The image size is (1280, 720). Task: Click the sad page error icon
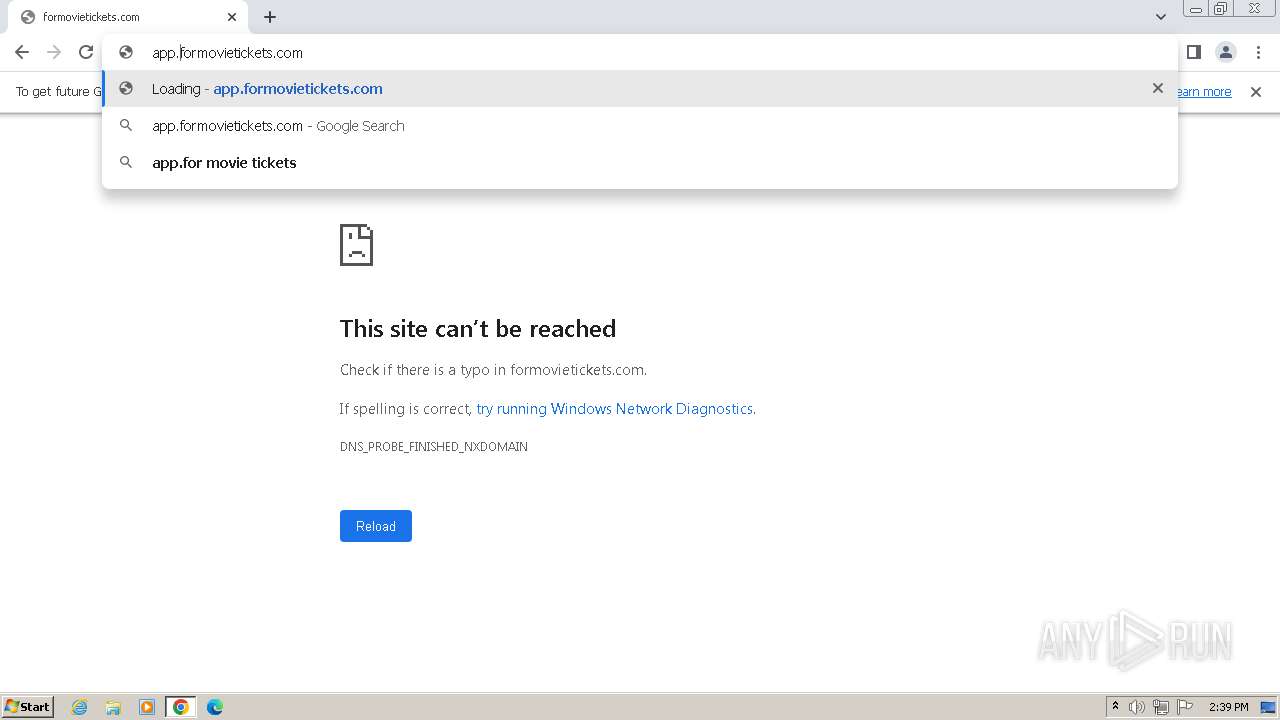pos(357,245)
